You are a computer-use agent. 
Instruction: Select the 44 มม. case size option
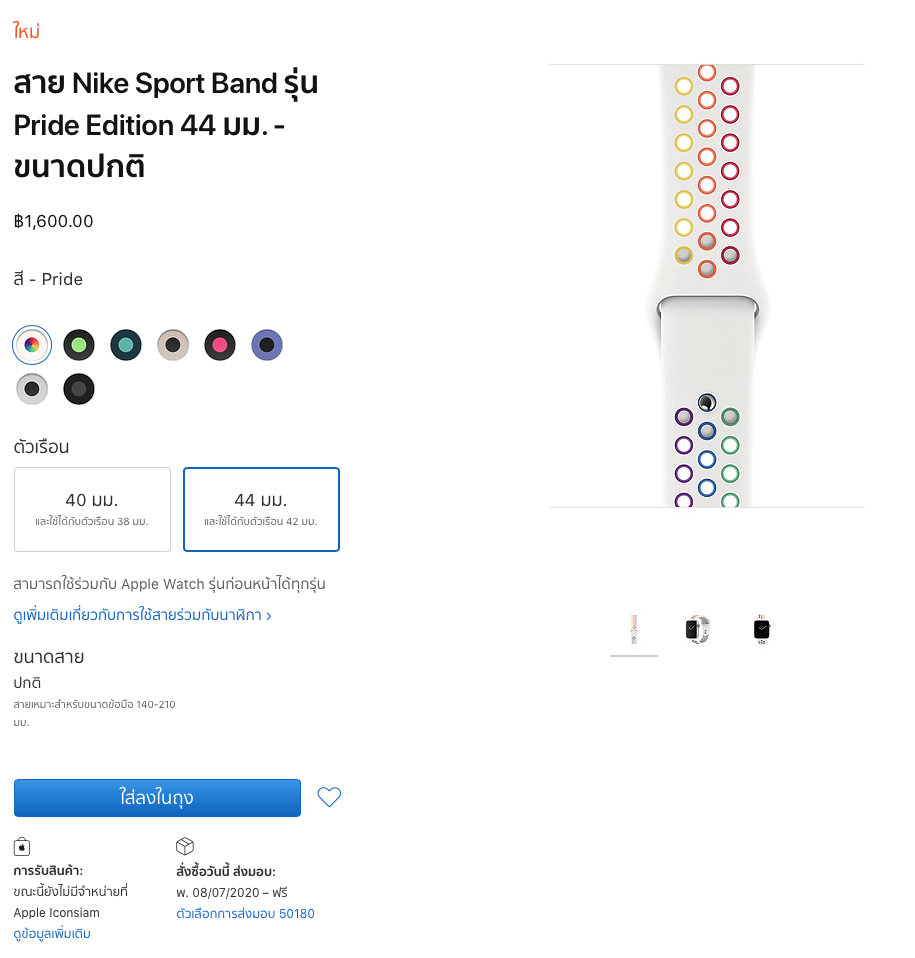pos(261,509)
